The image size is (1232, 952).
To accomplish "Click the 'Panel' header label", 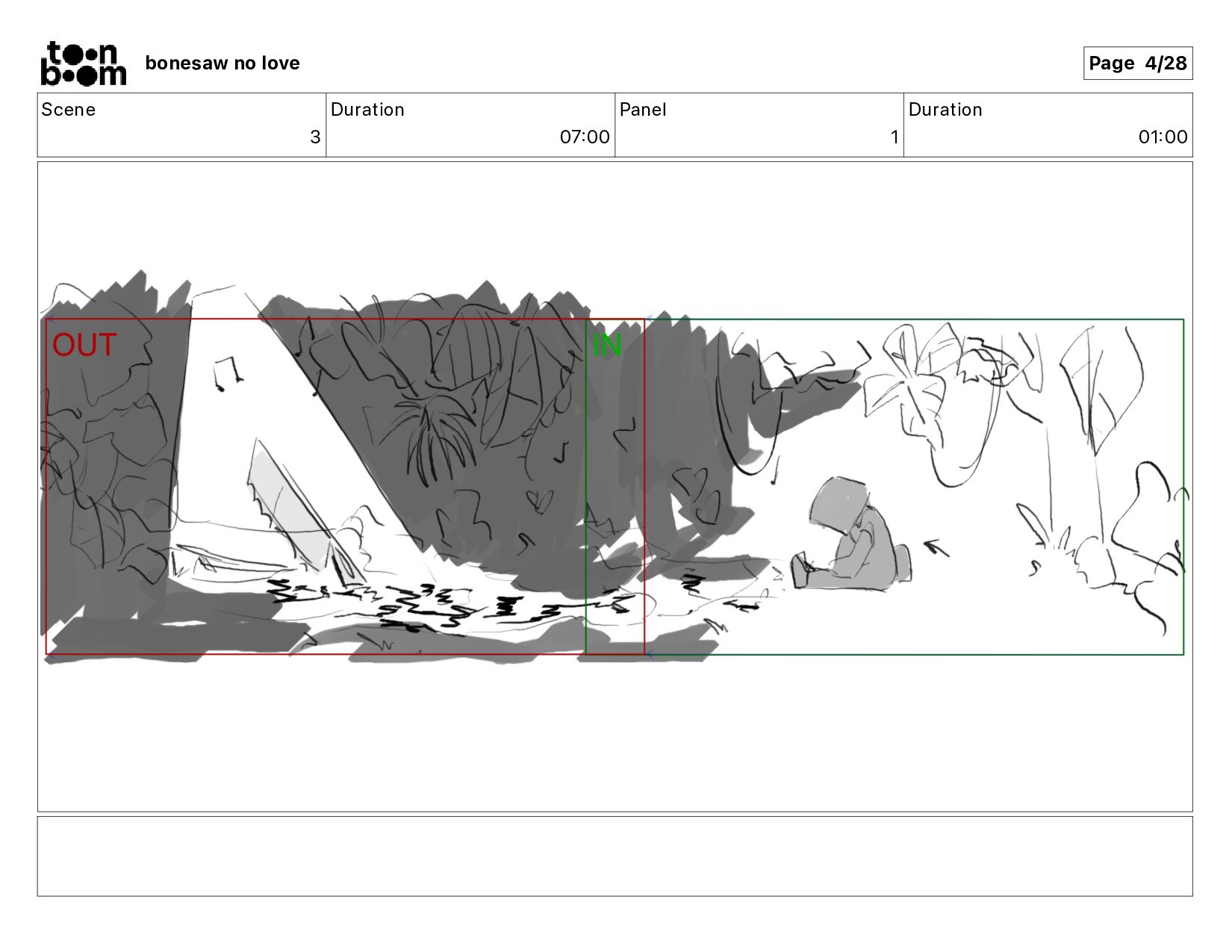I will (x=643, y=110).
